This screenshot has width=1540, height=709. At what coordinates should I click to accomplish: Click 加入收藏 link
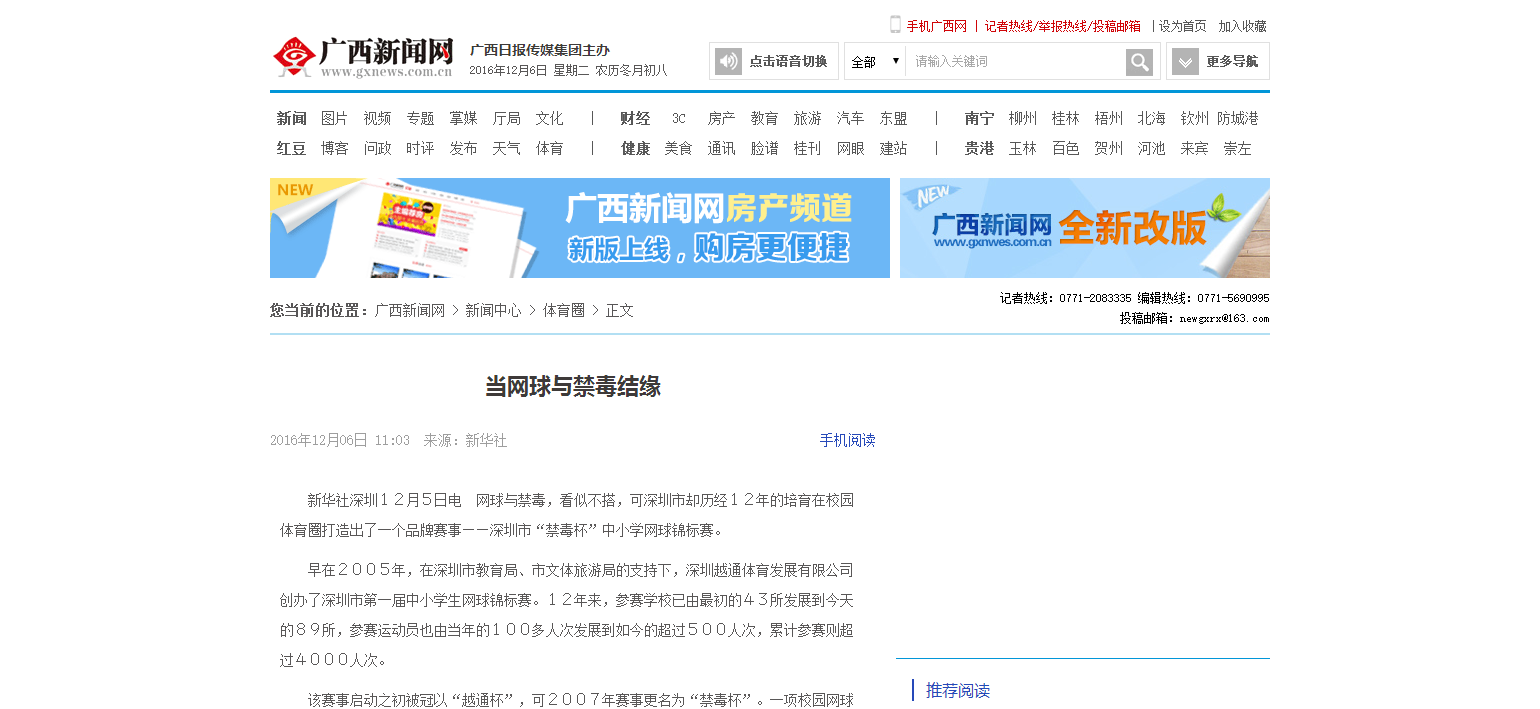pyautogui.click(x=1242, y=26)
